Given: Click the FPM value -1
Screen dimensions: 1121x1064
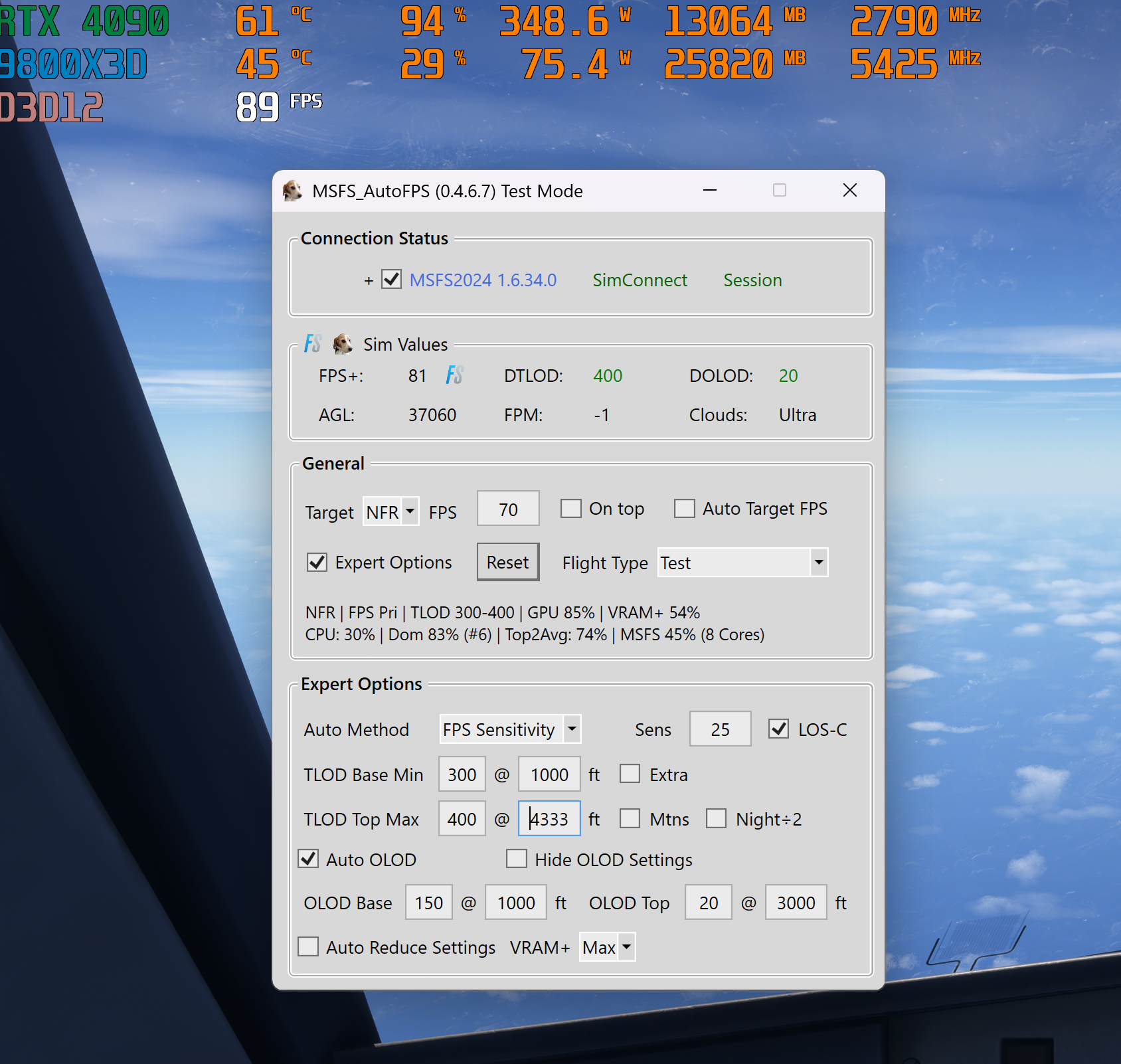Looking at the screenshot, I should tap(602, 415).
